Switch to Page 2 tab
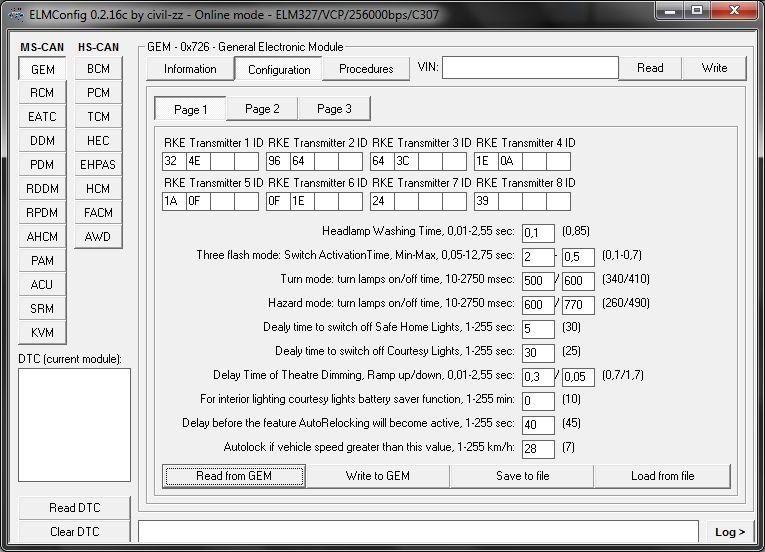The image size is (765, 552). (x=262, y=109)
